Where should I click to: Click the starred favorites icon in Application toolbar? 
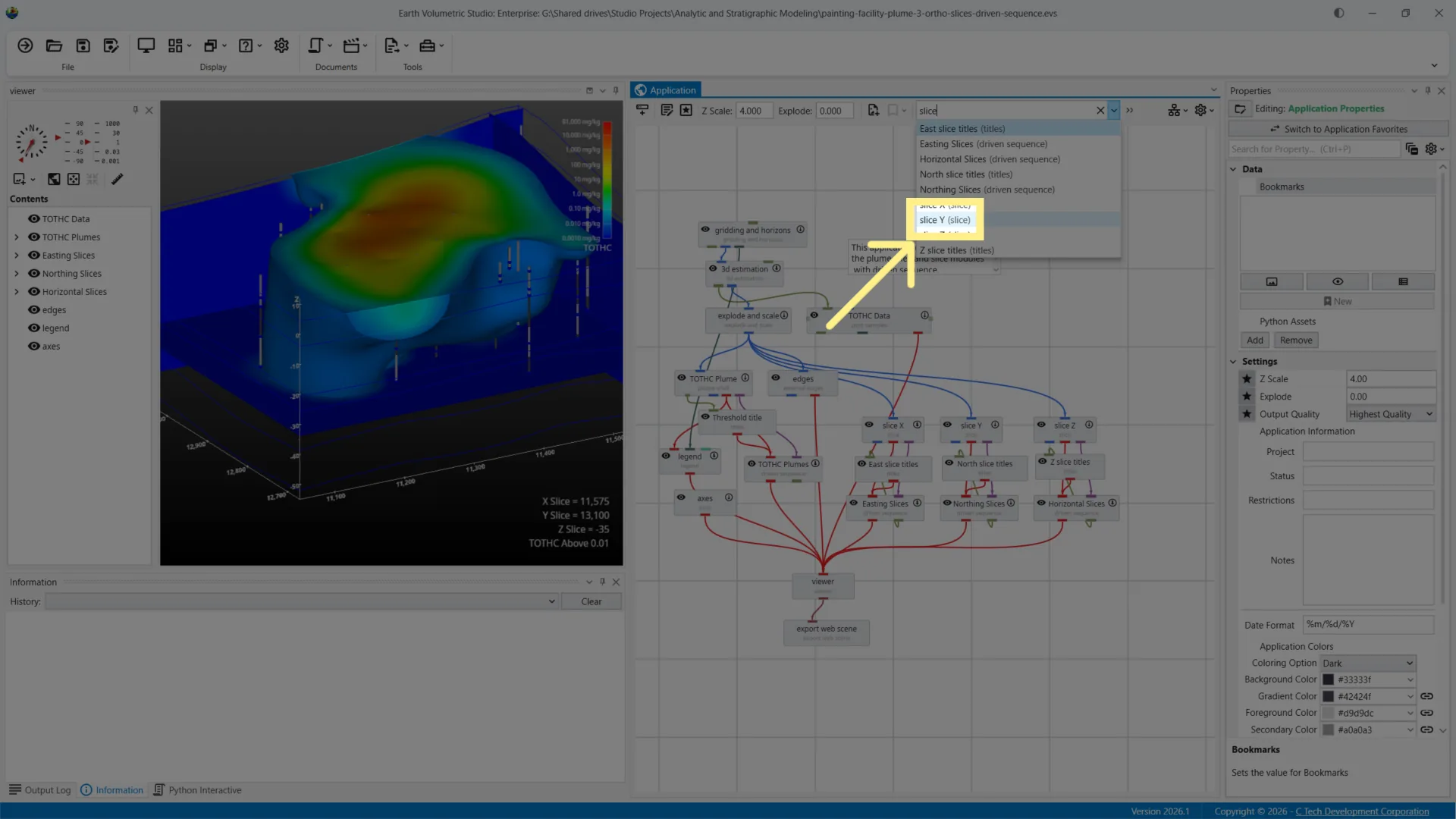click(x=686, y=110)
